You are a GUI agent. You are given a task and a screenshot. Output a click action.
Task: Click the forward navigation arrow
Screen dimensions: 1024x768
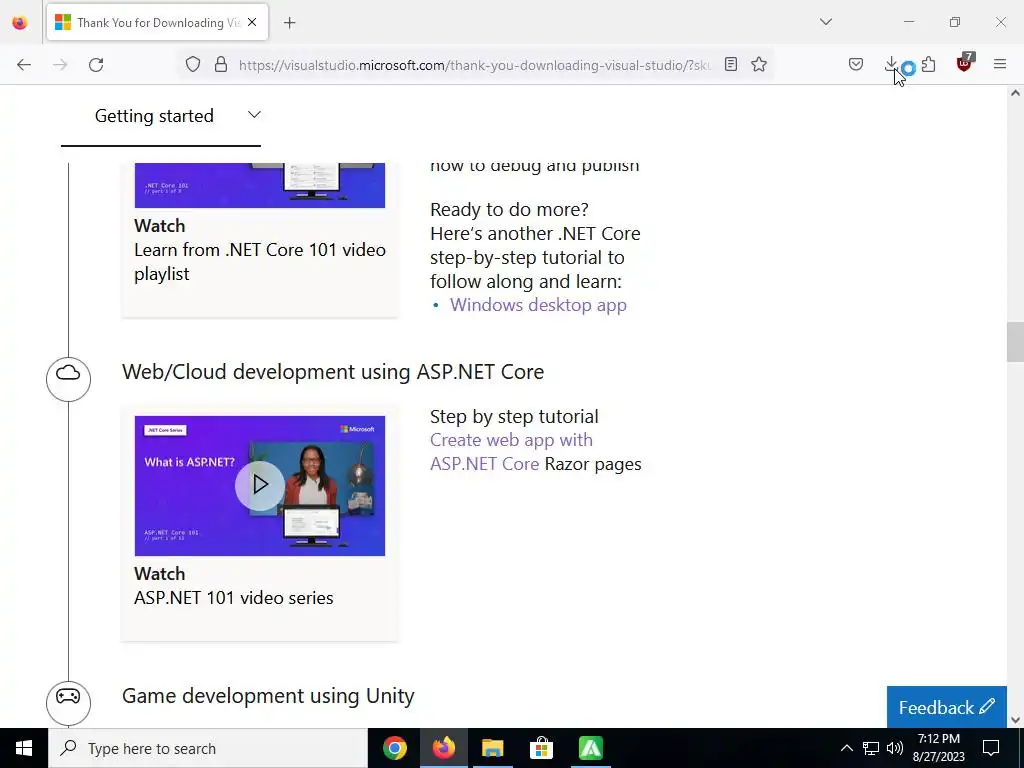click(60, 65)
